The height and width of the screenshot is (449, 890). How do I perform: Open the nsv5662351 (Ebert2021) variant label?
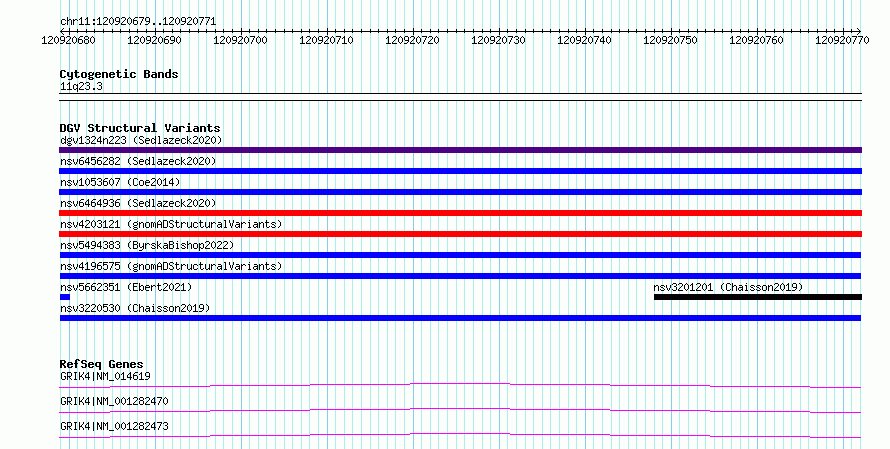126,287
